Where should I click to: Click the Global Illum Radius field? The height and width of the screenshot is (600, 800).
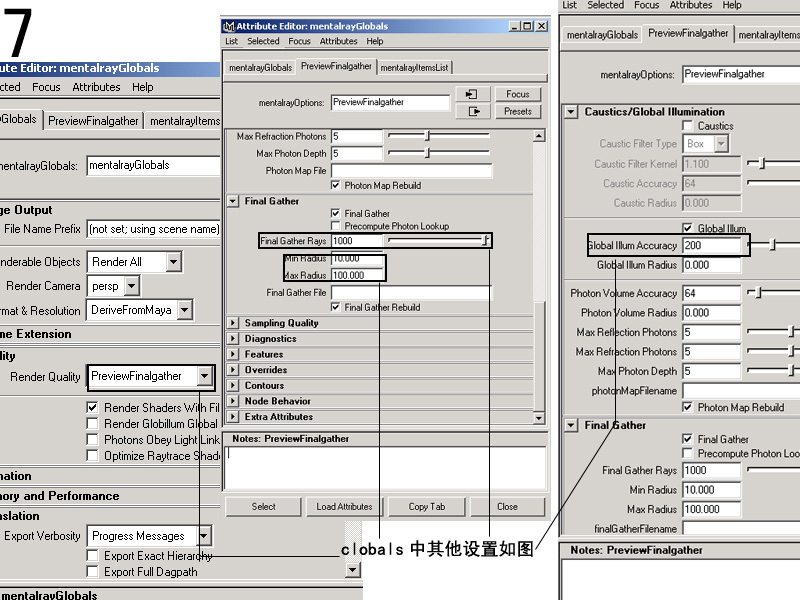pyautogui.click(x=711, y=265)
